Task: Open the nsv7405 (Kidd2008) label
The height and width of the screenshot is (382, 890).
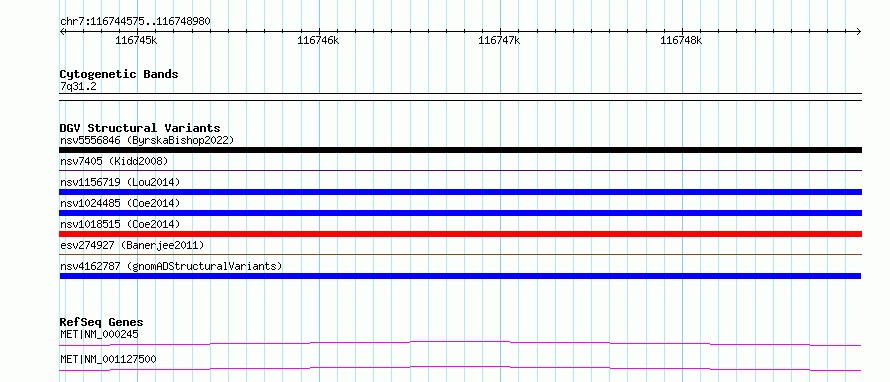Action: pos(114,161)
